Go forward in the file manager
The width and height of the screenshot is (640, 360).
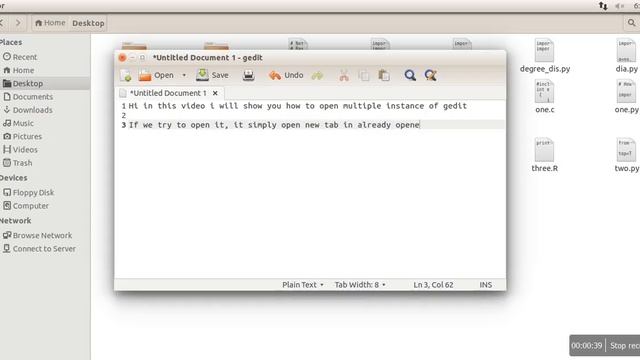coord(18,23)
